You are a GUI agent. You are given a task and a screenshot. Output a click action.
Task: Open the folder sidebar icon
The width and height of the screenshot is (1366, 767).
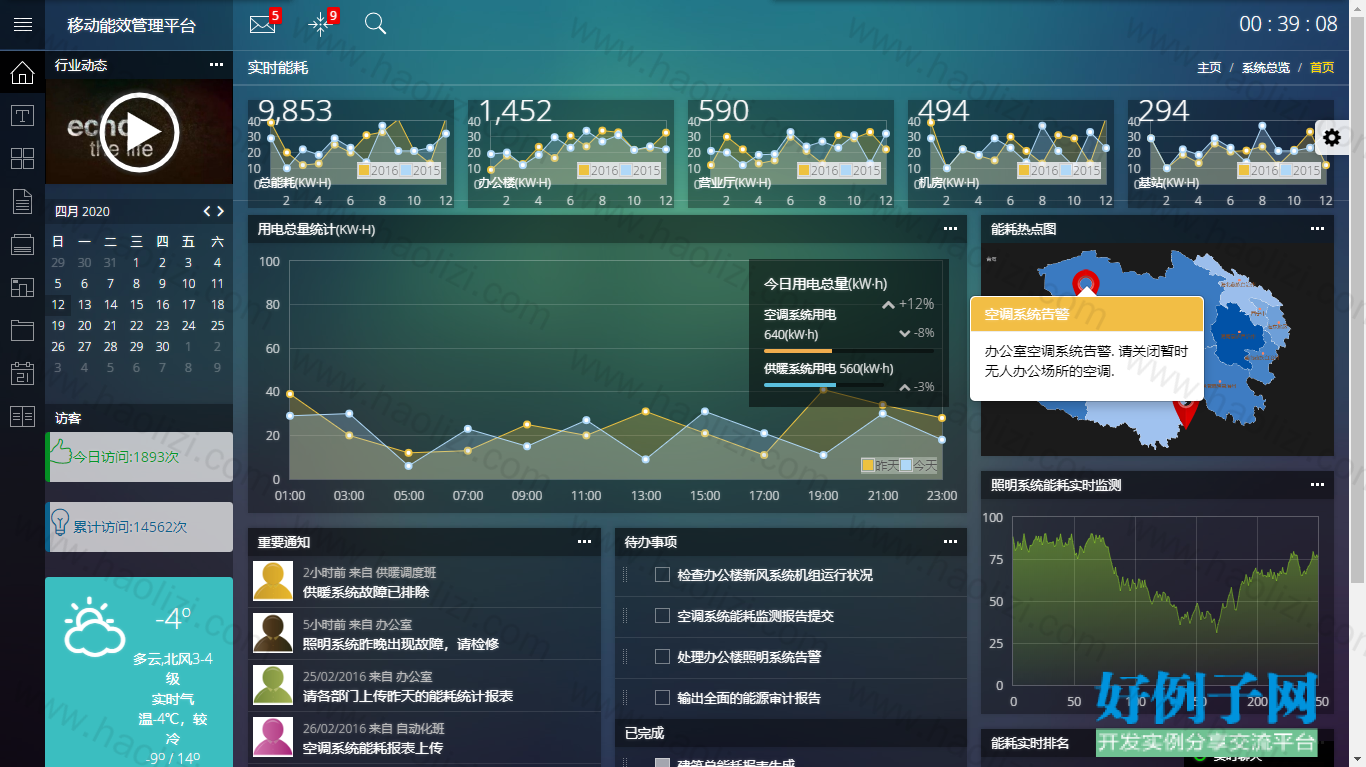coord(22,331)
